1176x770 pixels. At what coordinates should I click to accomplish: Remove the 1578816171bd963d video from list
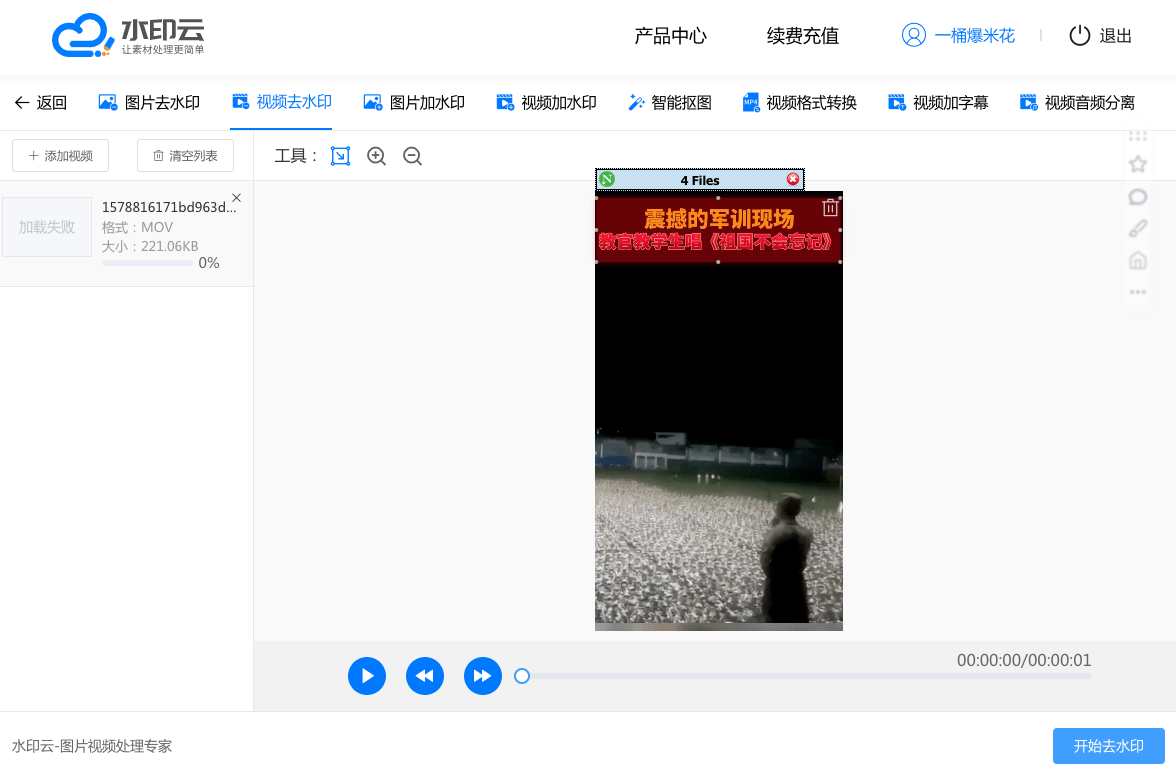[236, 198]
